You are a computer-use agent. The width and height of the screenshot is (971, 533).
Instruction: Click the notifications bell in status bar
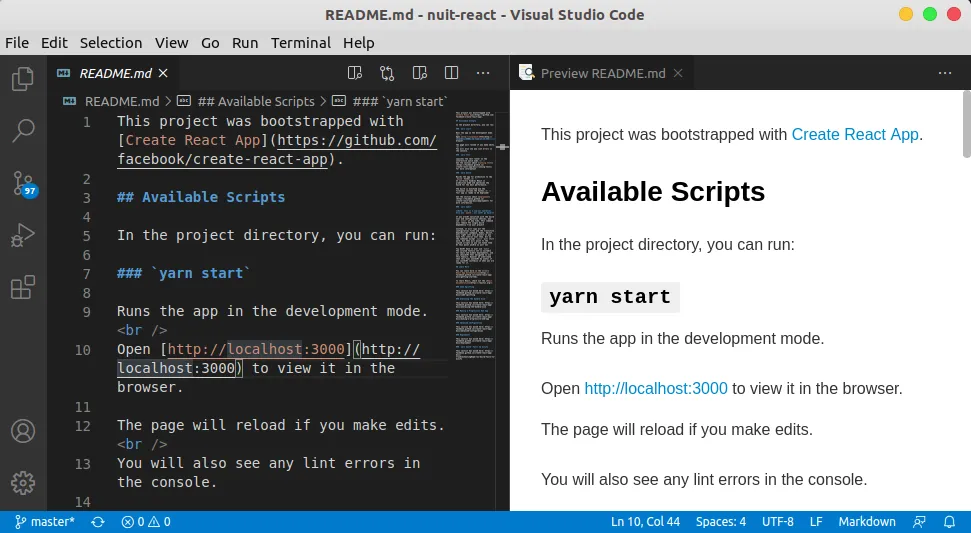[x=950, y=522]
